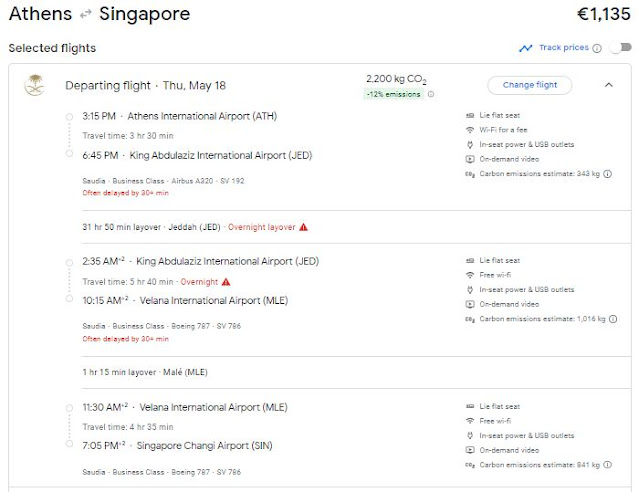This screenshot has width=639, height=492.
Task: Click on-demand video icon for MLE-SIN flight
Action: pos(470,450)
